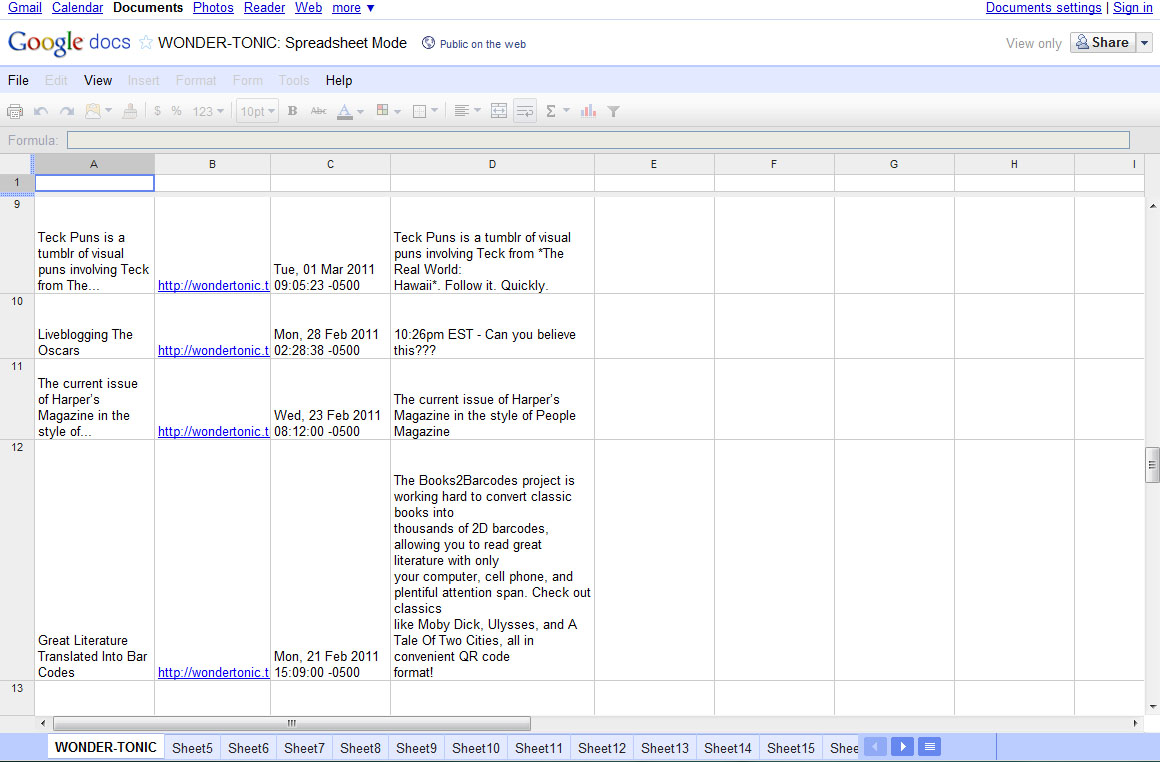Select the 'Liveblogging The Oscars' cell
Image resolution: width=1160 pixels, height=762 pixels.
pos(94,326)
